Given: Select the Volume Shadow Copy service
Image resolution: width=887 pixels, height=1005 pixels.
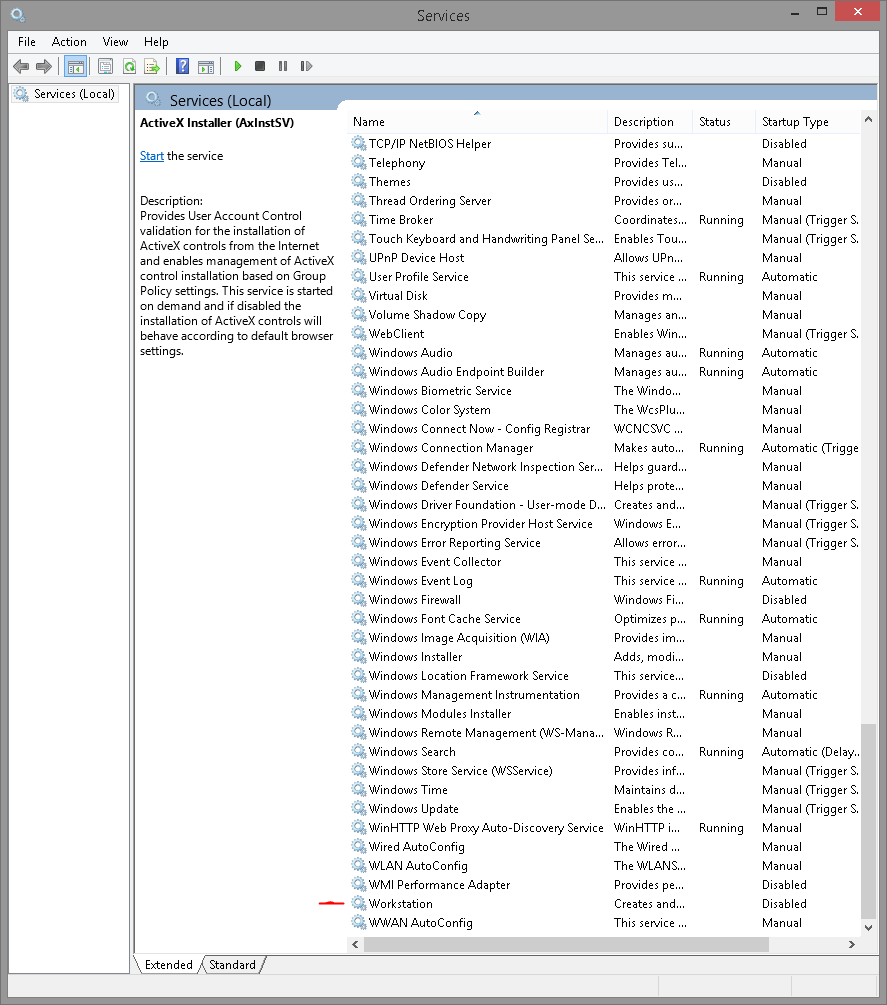Looking at the screenshot, I should (604, 315).
